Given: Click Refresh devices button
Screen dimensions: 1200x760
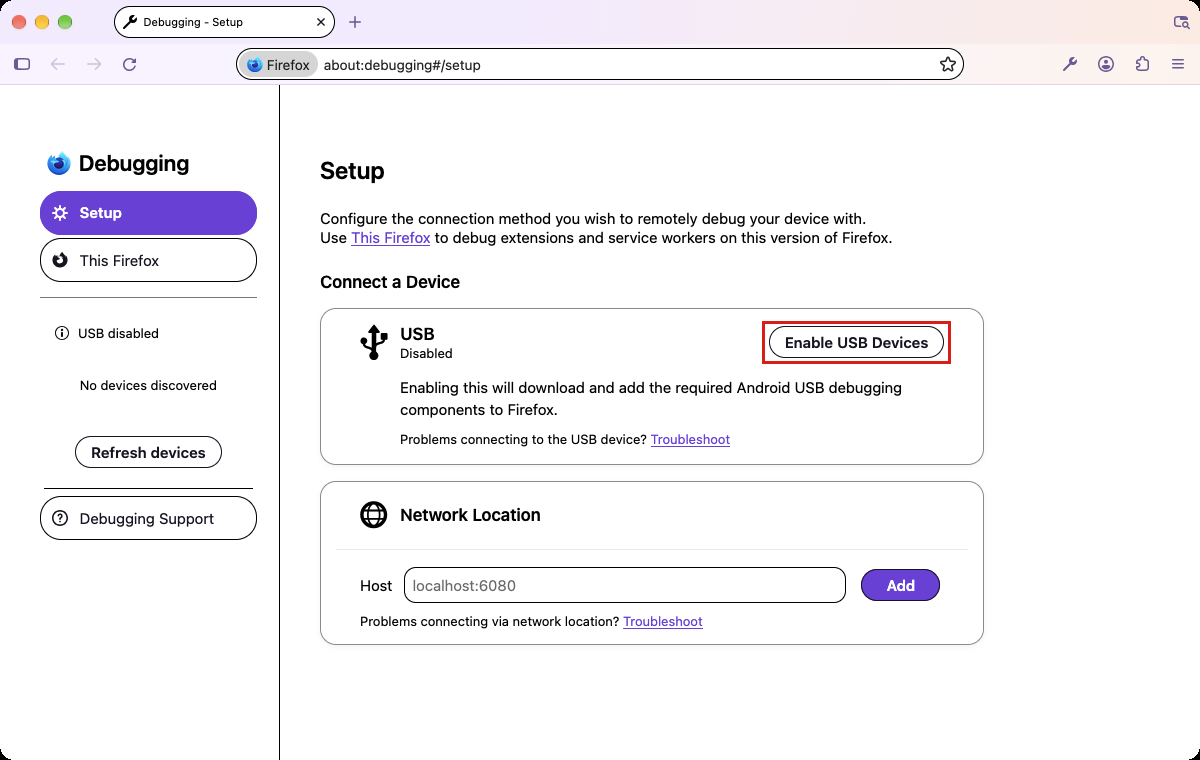Looking at the screenshot, I should [148, 452].
